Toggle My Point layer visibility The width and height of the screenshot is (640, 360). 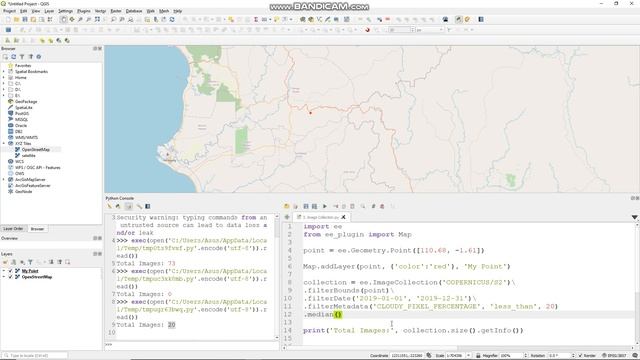click(x=11, y=271)
